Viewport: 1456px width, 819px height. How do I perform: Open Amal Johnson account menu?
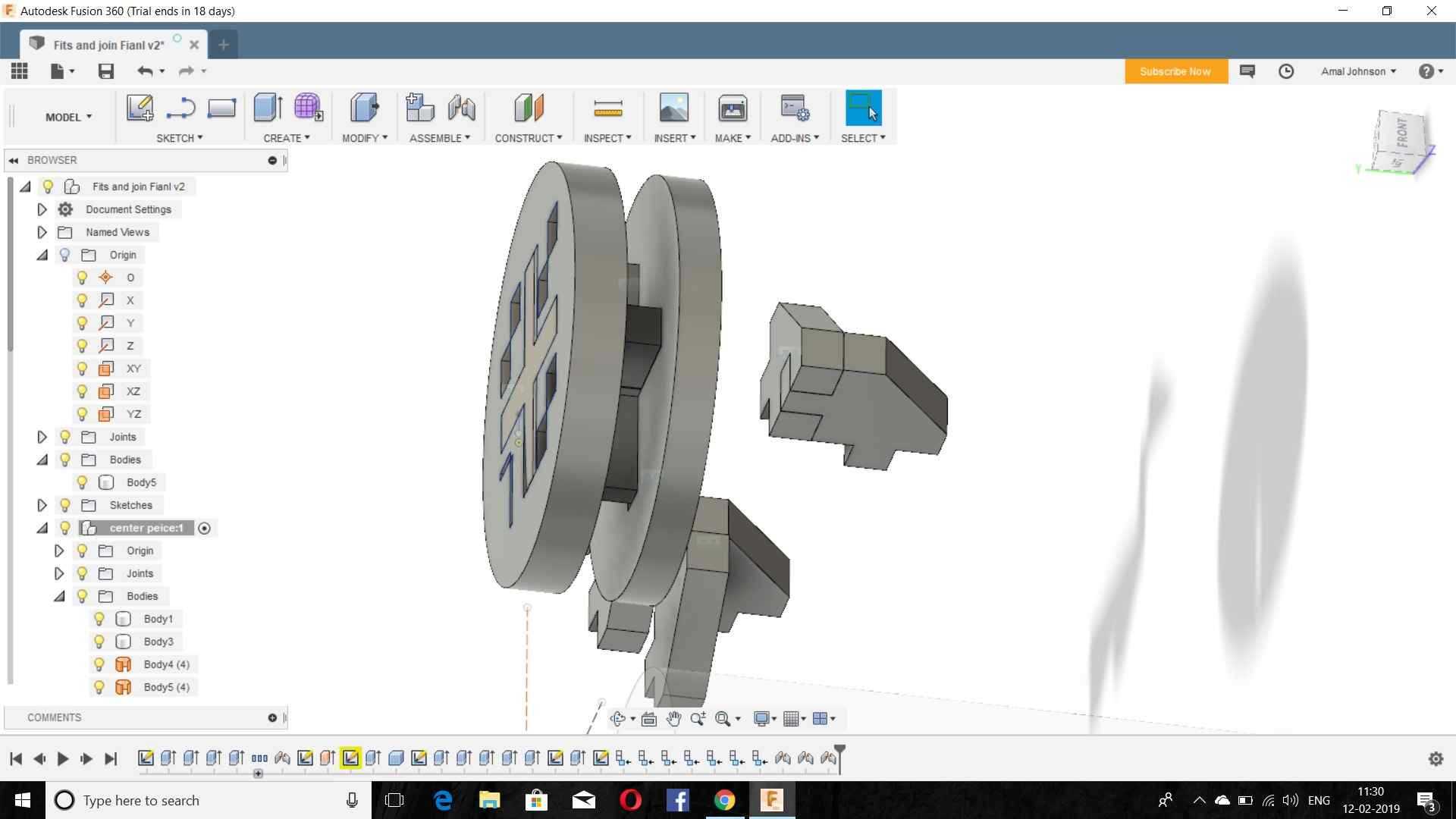1357,71
